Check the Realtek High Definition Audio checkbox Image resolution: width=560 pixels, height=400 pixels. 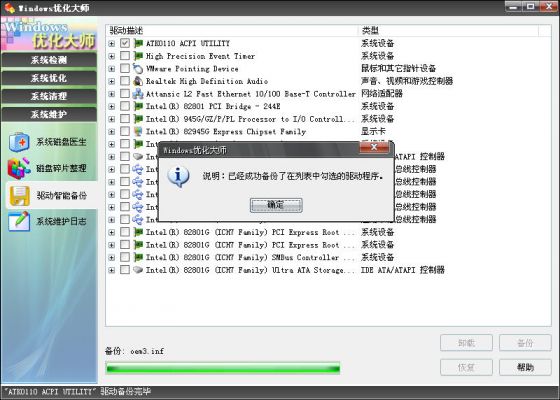click(125, 81)
